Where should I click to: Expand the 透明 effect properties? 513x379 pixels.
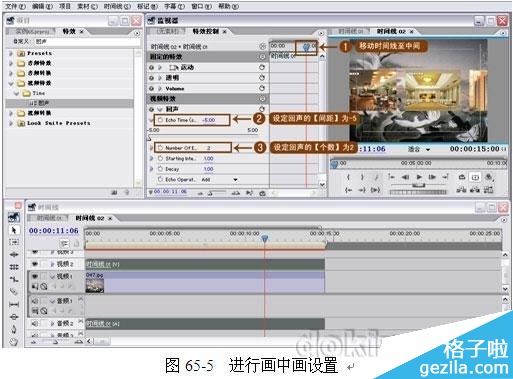[x=160, y=78]
